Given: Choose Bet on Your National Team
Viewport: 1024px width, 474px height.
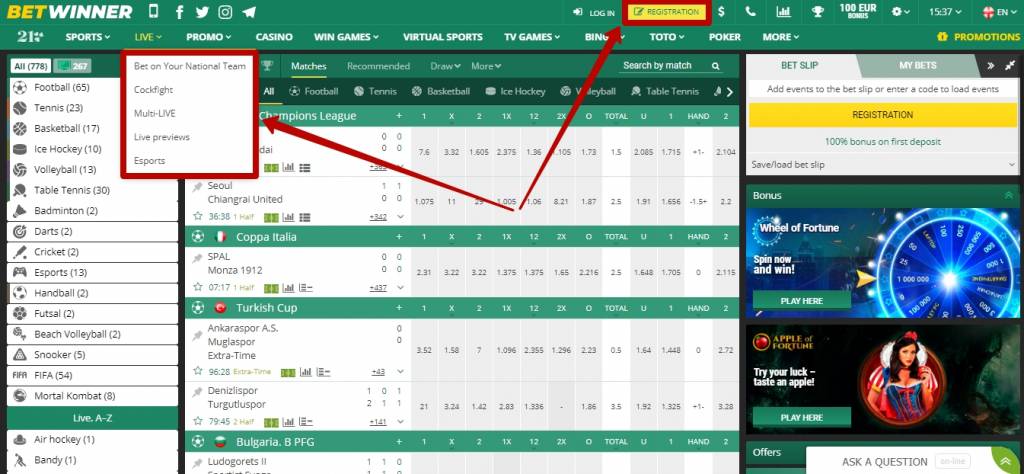Looking at the screenshot, I should tap(190, 66).
